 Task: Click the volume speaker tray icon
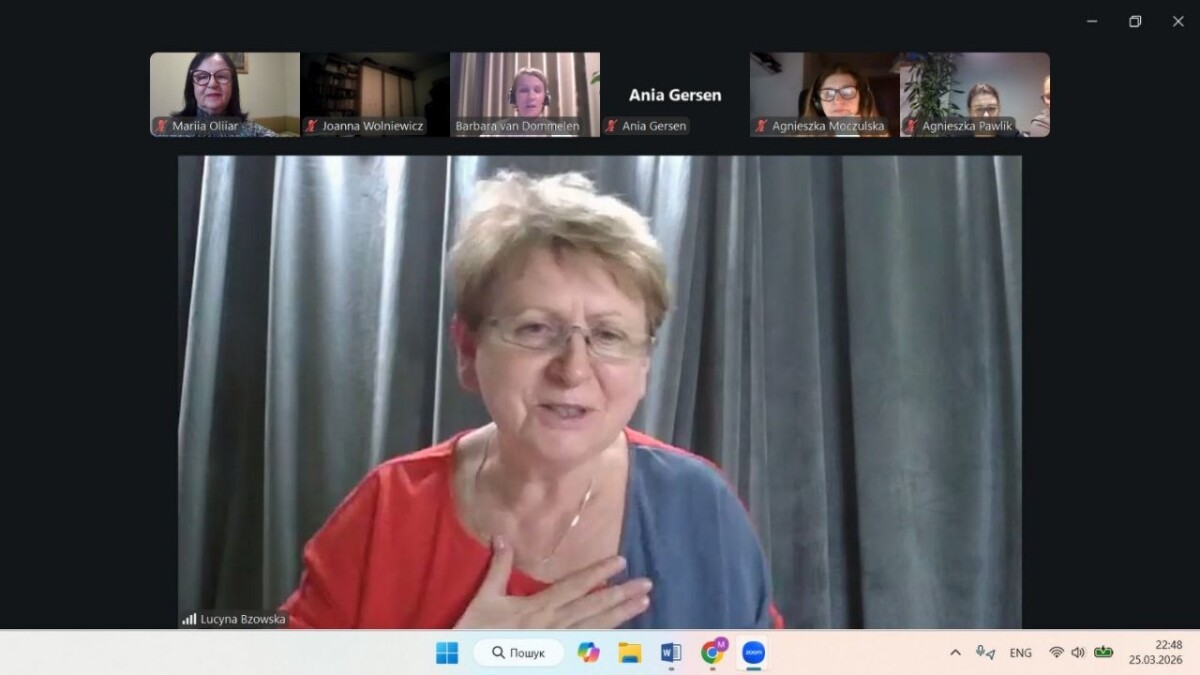coord(1078,652)
